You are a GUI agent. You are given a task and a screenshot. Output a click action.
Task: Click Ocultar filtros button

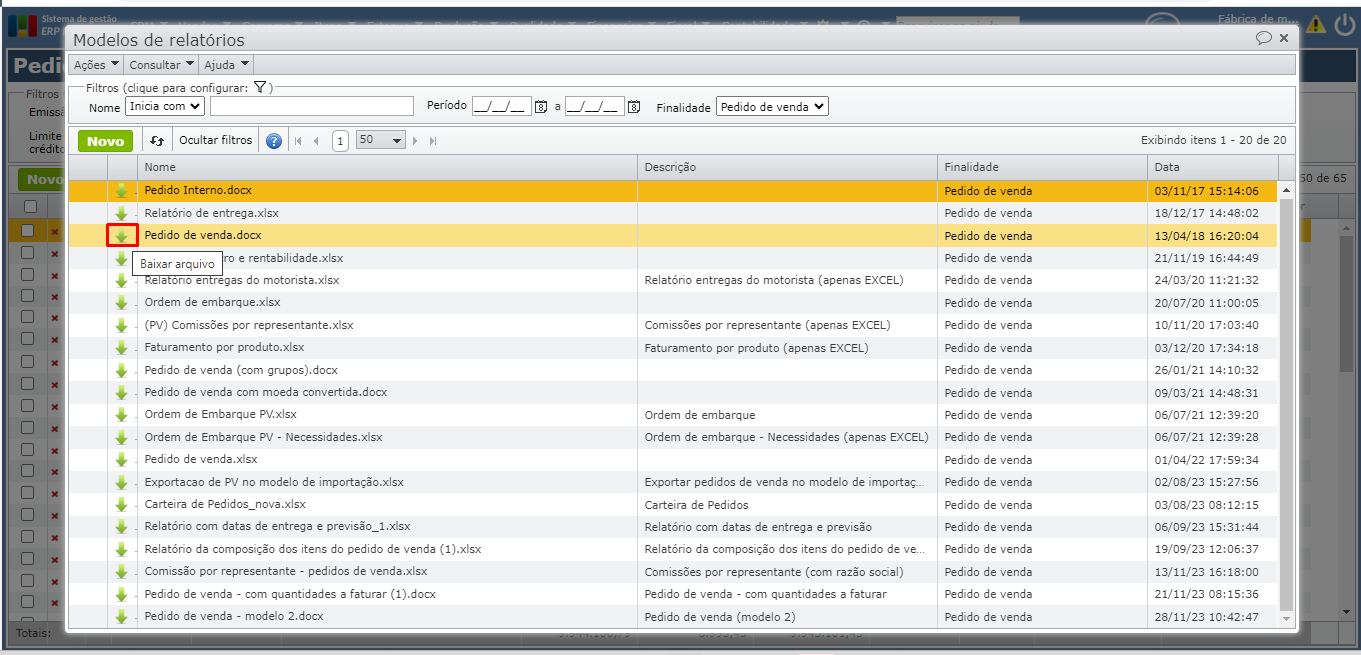[215, 141]
